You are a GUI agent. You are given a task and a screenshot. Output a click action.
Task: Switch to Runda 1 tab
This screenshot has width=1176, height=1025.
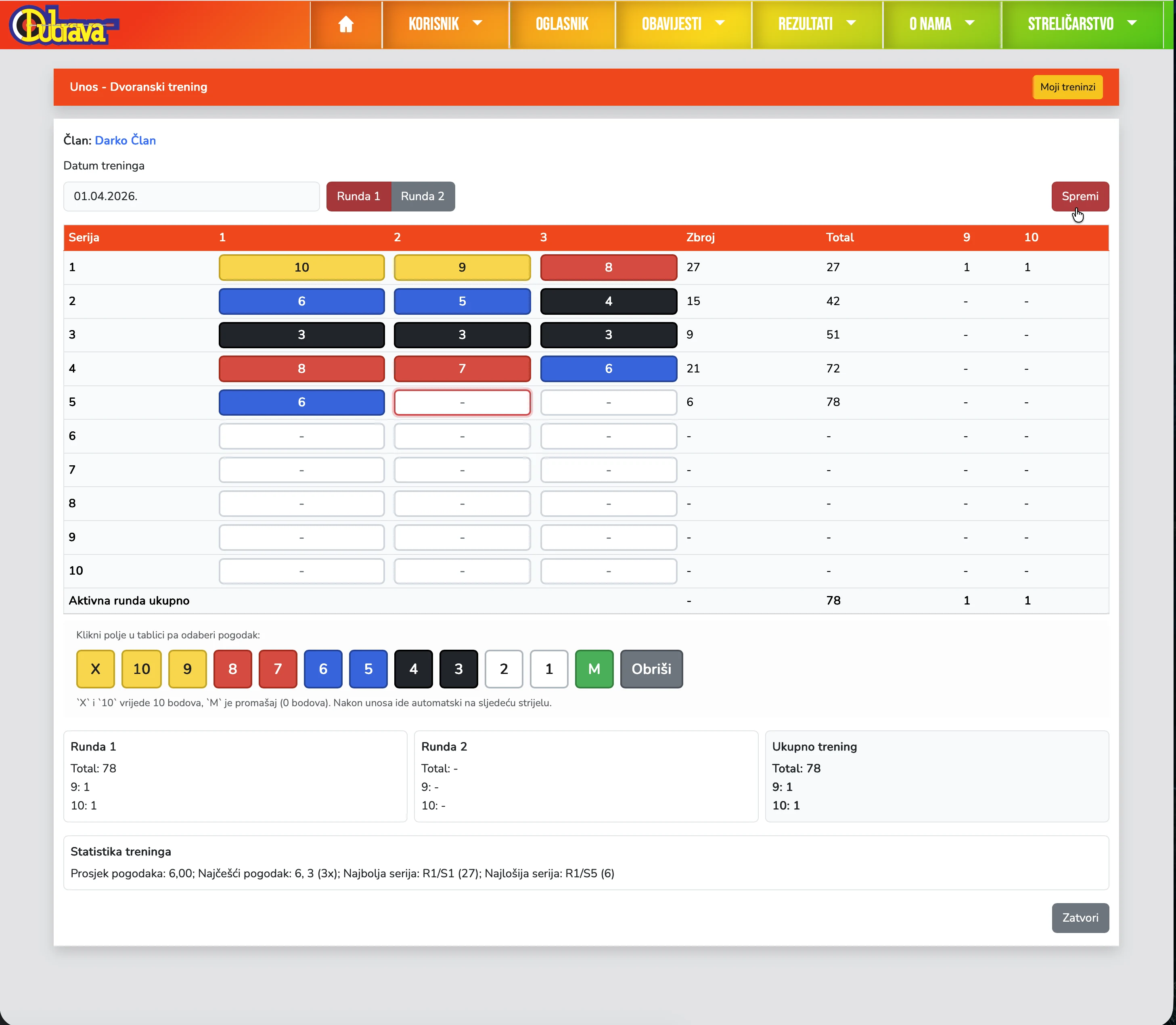358,196
